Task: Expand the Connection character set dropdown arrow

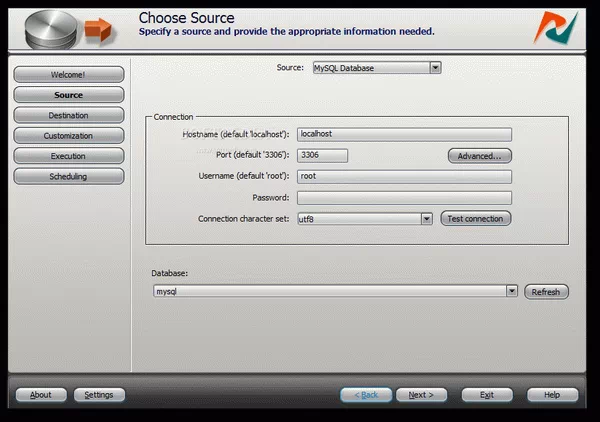Action: [427, 219]
